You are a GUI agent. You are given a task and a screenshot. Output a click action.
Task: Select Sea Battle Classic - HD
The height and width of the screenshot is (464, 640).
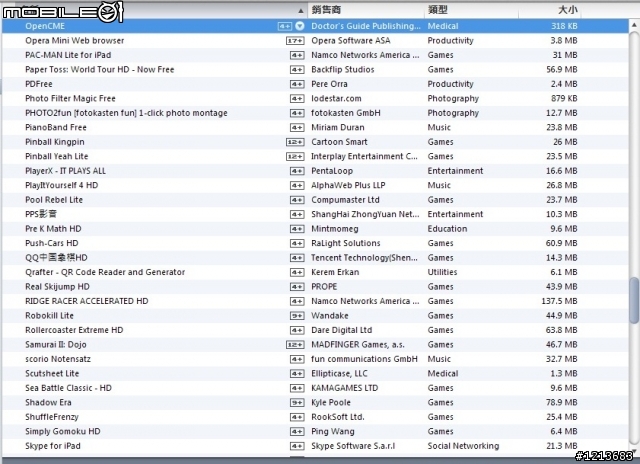click(x=315, y=388)
